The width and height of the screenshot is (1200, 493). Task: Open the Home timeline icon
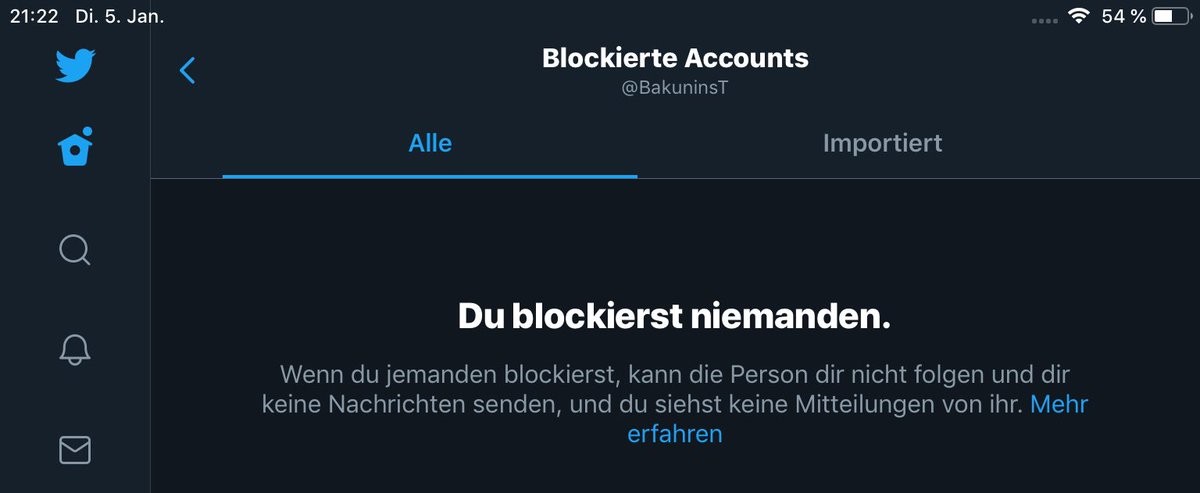click(x=75, y=148)
